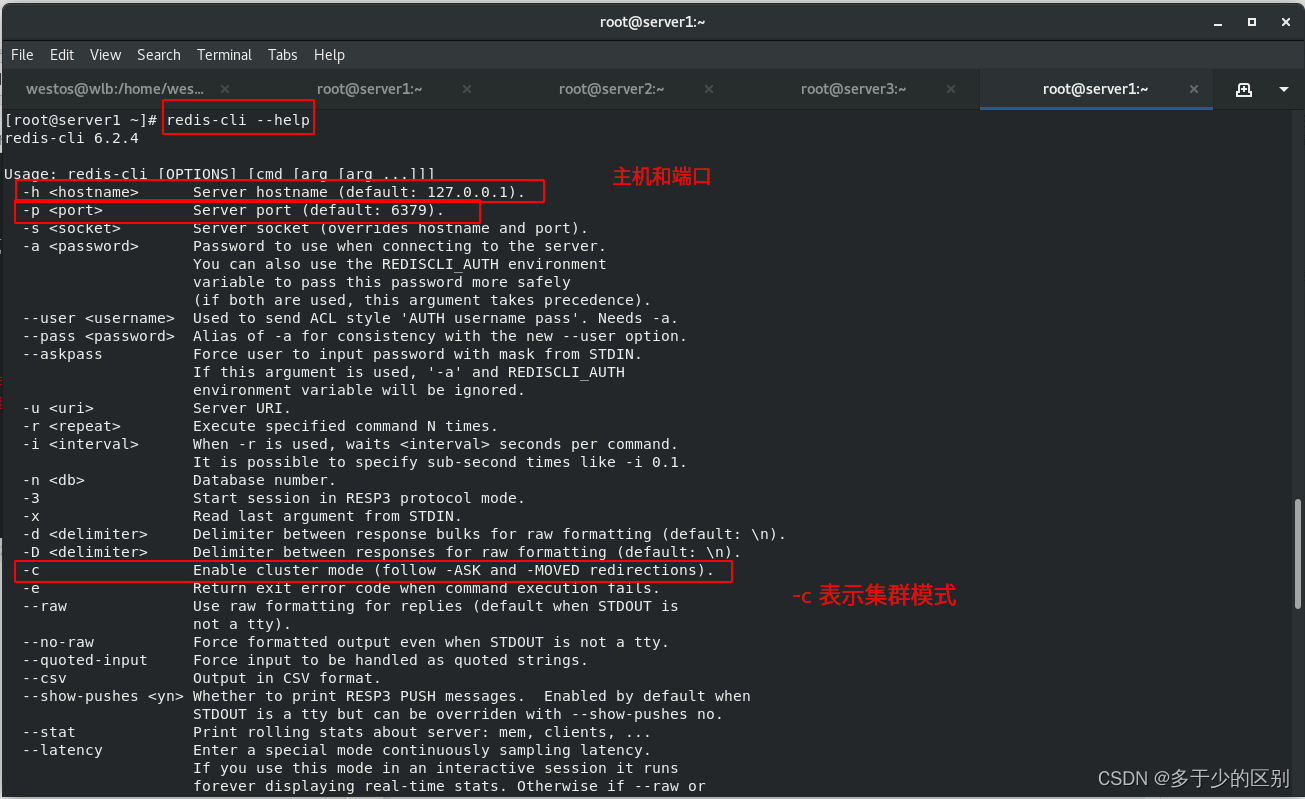Open the File menu
The image size is (1305, 799).
[x=22, y=55]
